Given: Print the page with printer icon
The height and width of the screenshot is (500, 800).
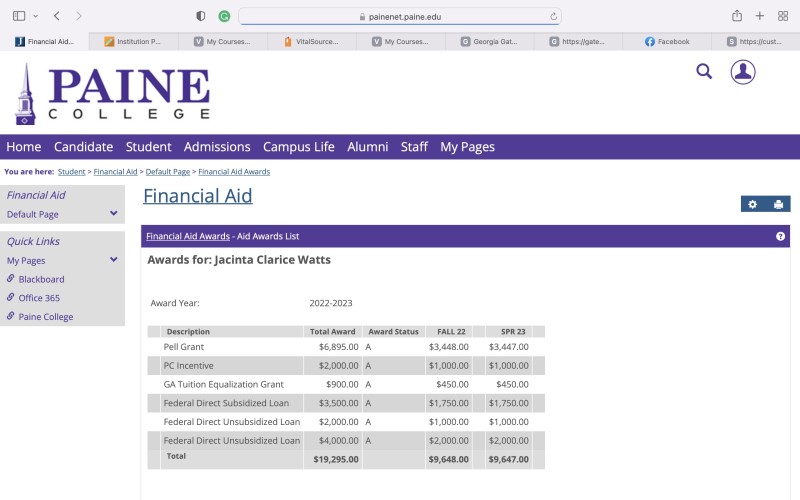Looking at the screenshot, I should coord(778,204).
